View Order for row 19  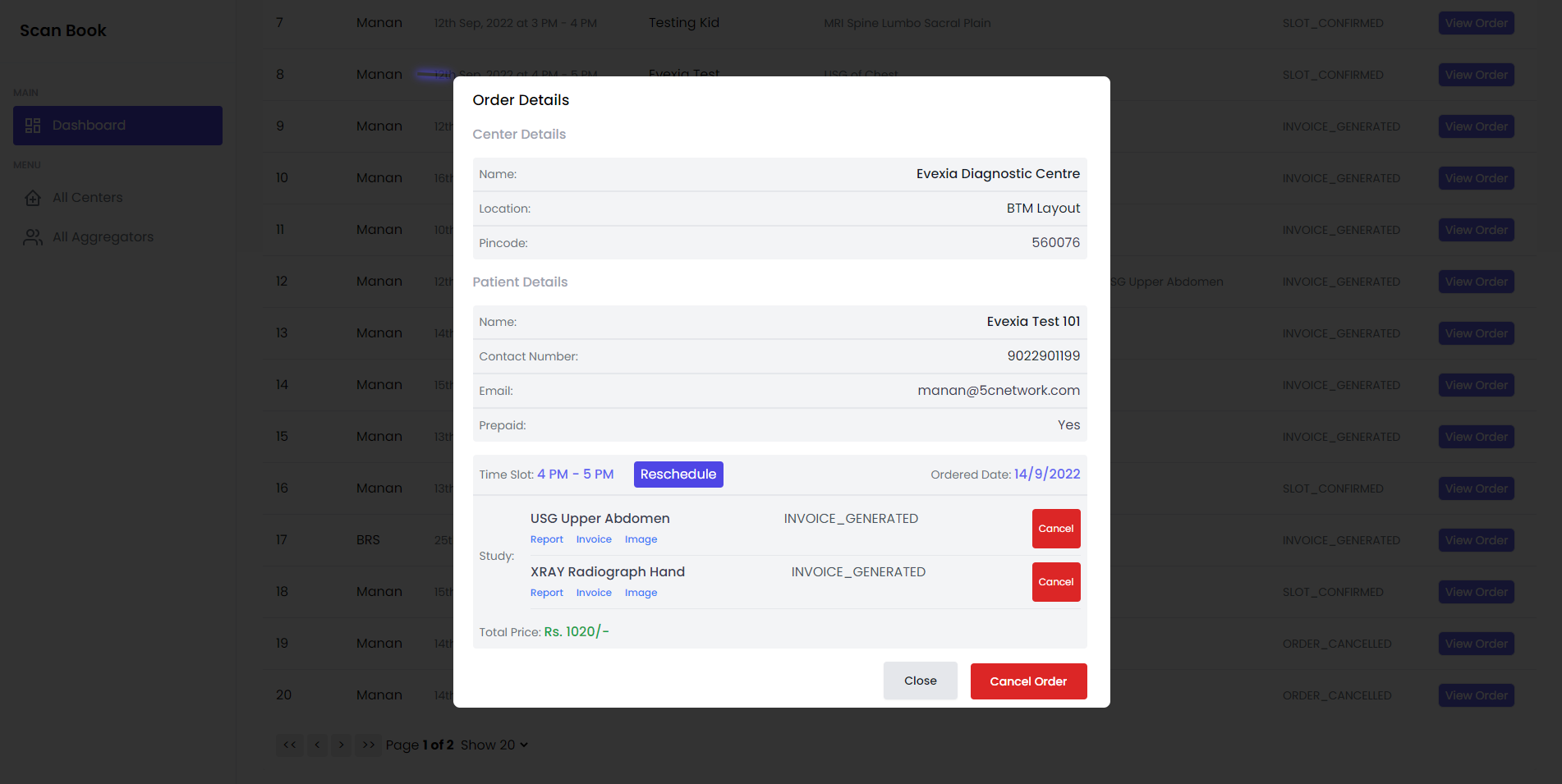1477,644
